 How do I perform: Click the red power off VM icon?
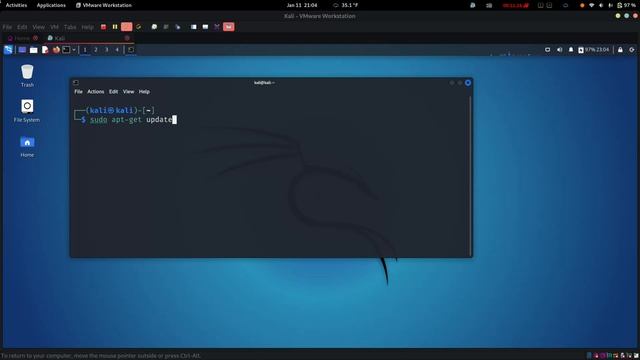[103, 27]
